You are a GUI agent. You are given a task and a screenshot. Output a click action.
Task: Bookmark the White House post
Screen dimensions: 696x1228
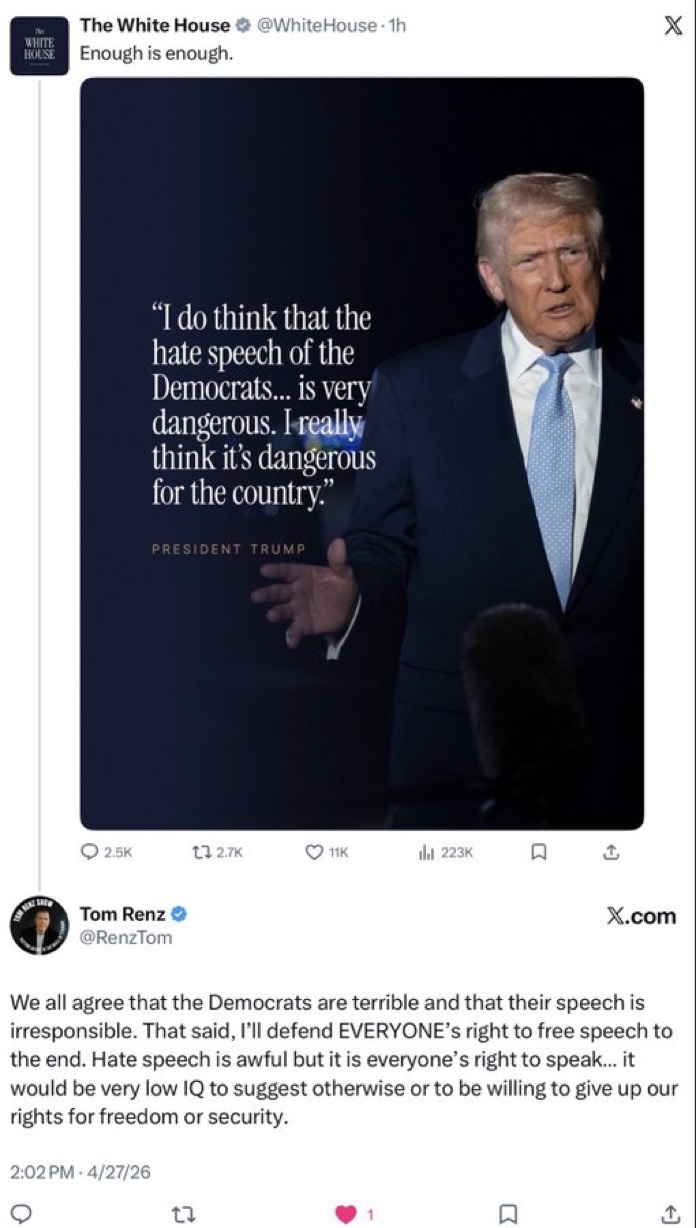click(538, 853)
